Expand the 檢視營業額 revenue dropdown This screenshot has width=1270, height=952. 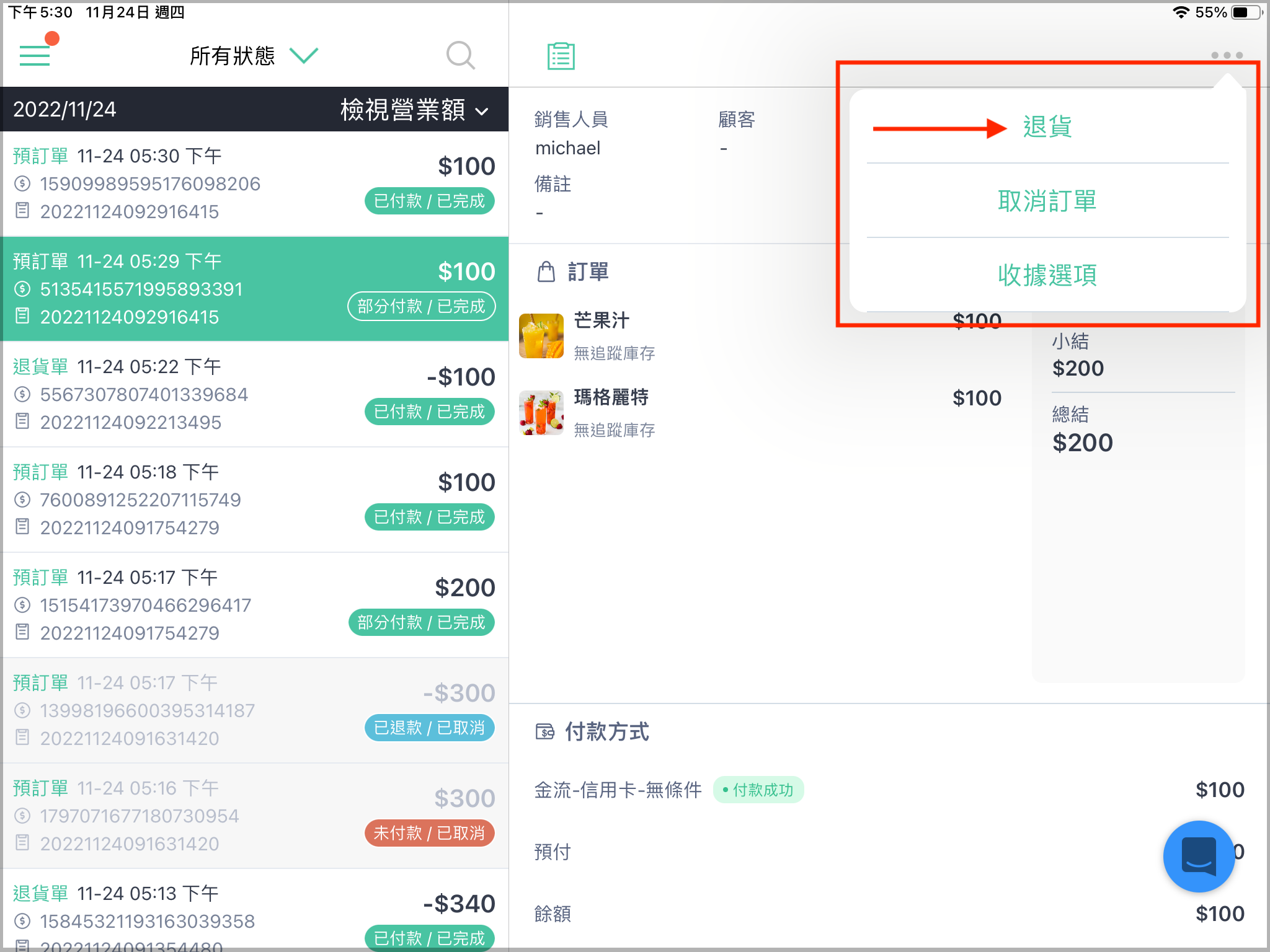coord(414,110)
